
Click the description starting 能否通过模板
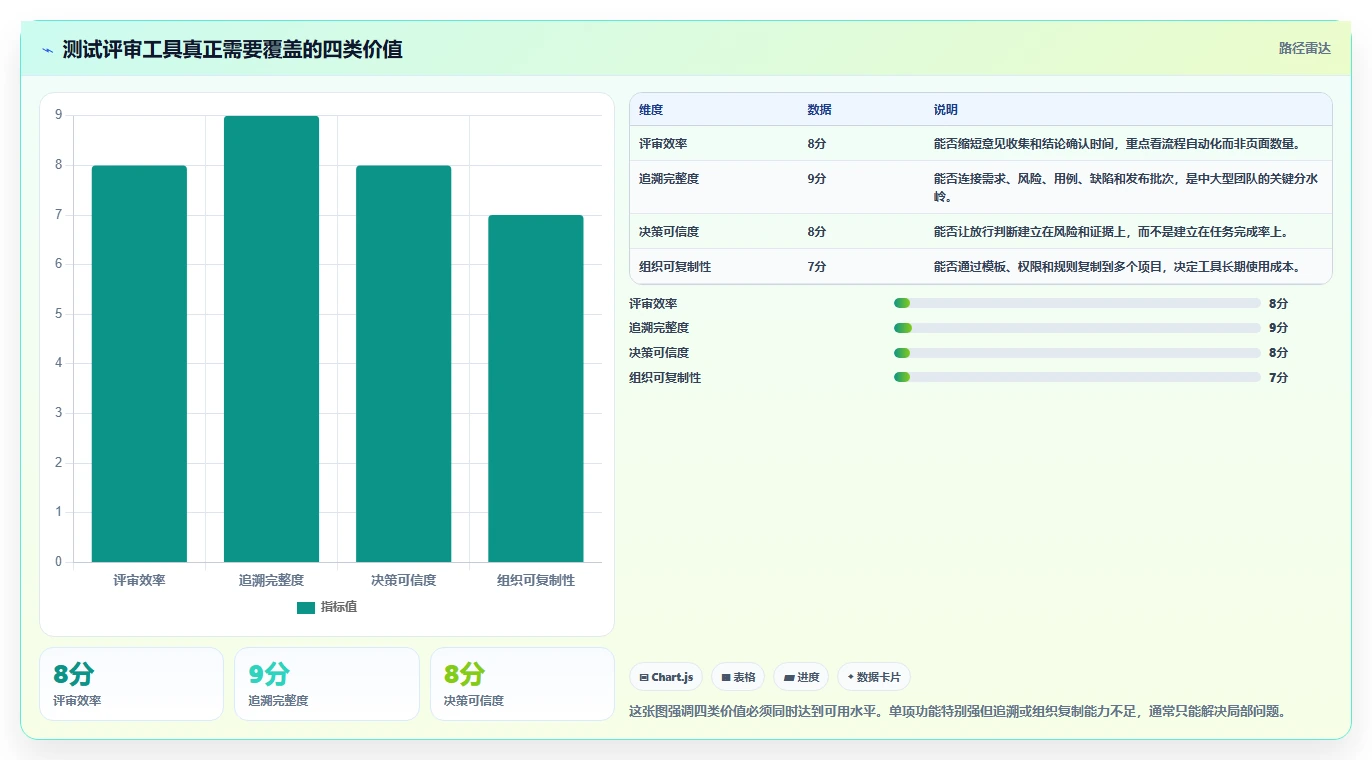pos(1118,267)
